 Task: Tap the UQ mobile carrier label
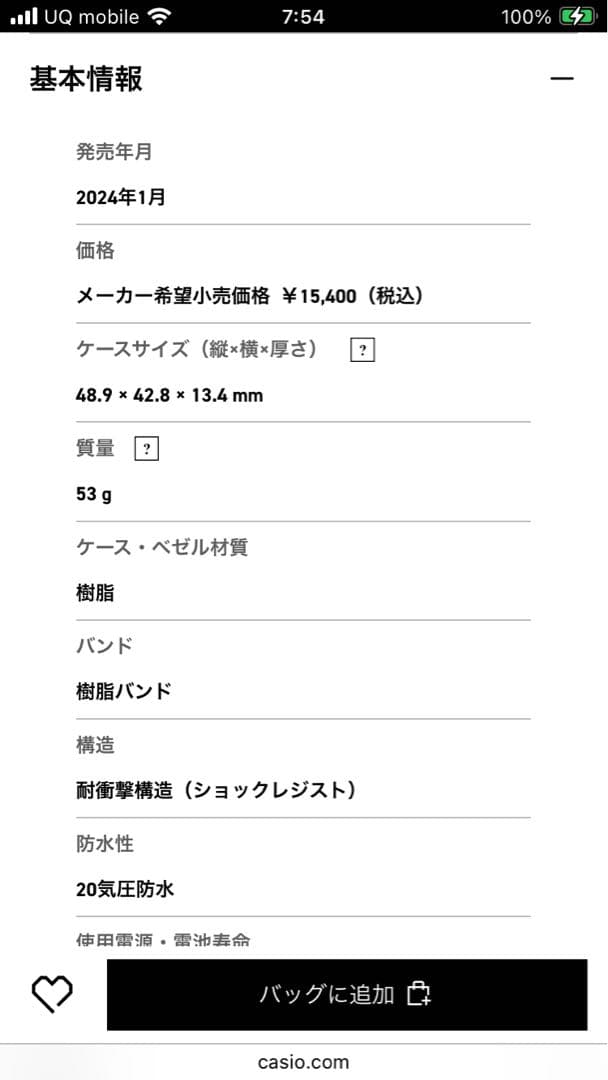pos(93,16)
